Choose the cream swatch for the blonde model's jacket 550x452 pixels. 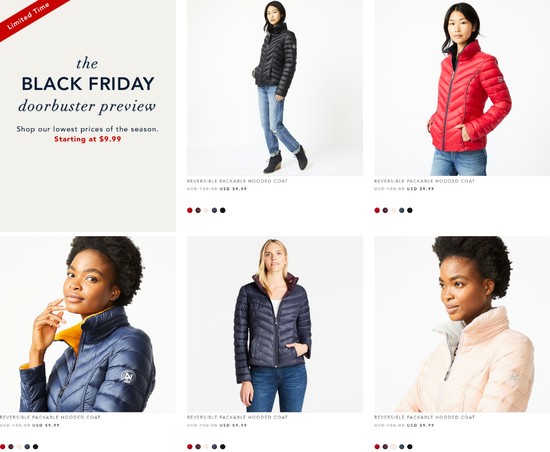click(206, 447)
